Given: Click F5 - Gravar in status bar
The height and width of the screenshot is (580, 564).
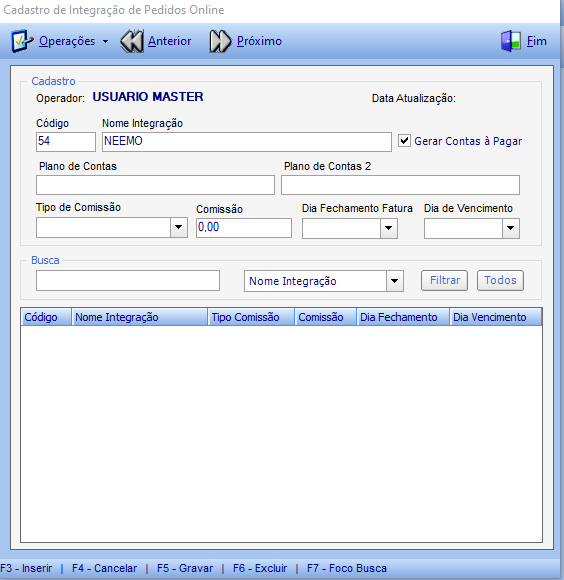Looking at the screenshot, I should point(185,568).
